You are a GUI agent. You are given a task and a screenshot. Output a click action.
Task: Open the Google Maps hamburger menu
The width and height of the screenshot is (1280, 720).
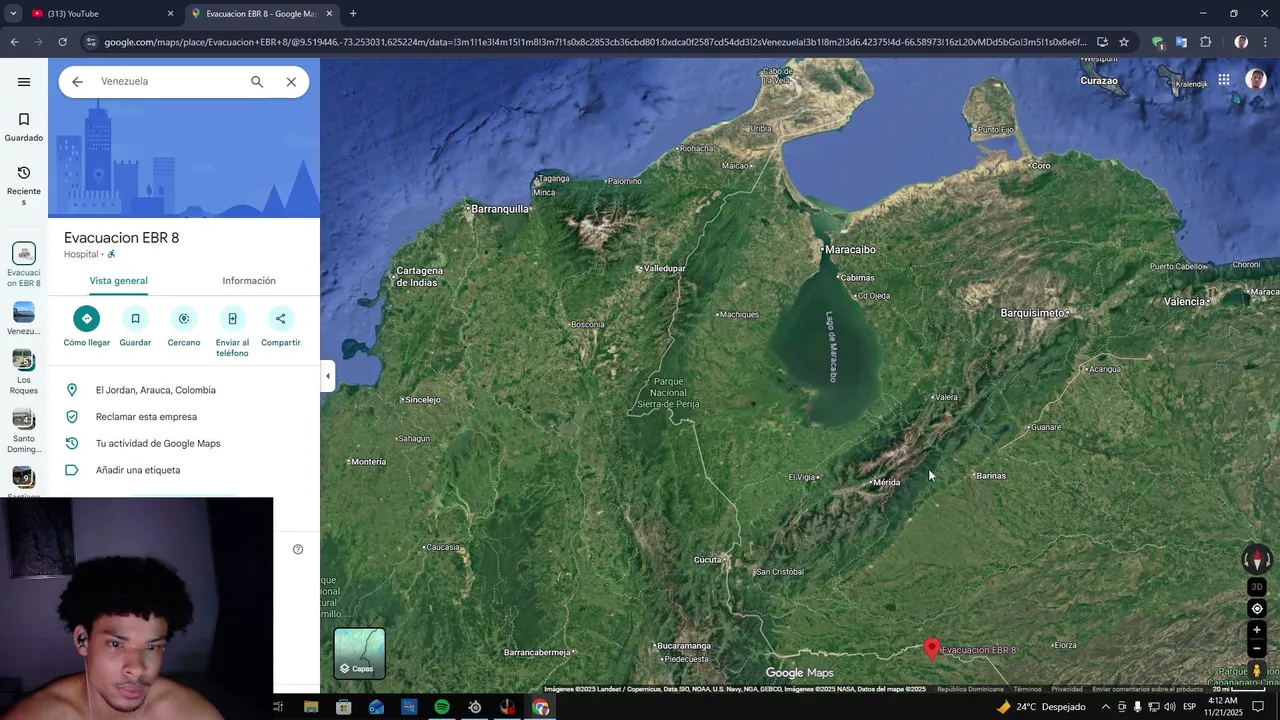pos(24,82)
